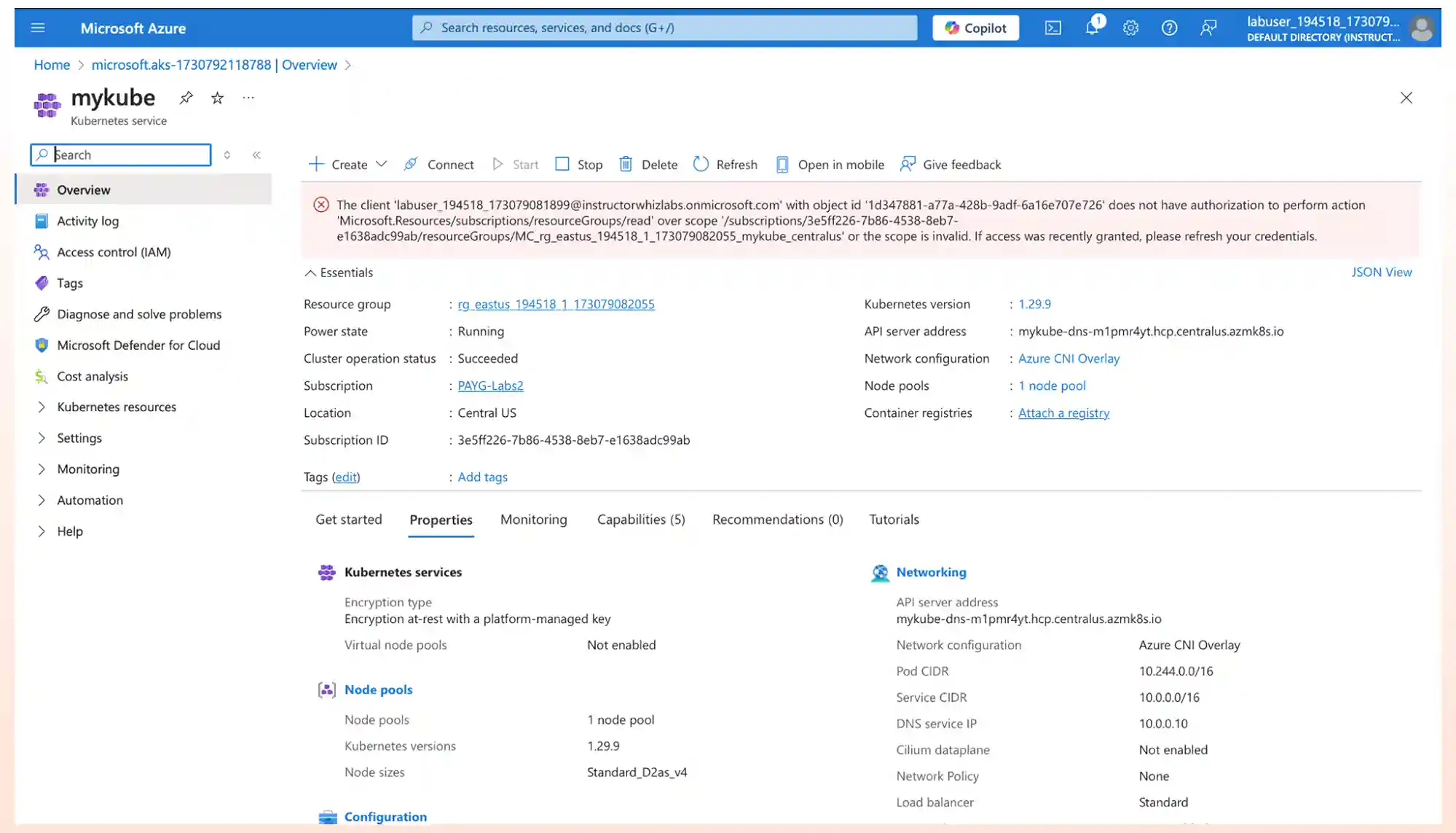Open the Capabilities (5) tab

click(x=641, y=520)
